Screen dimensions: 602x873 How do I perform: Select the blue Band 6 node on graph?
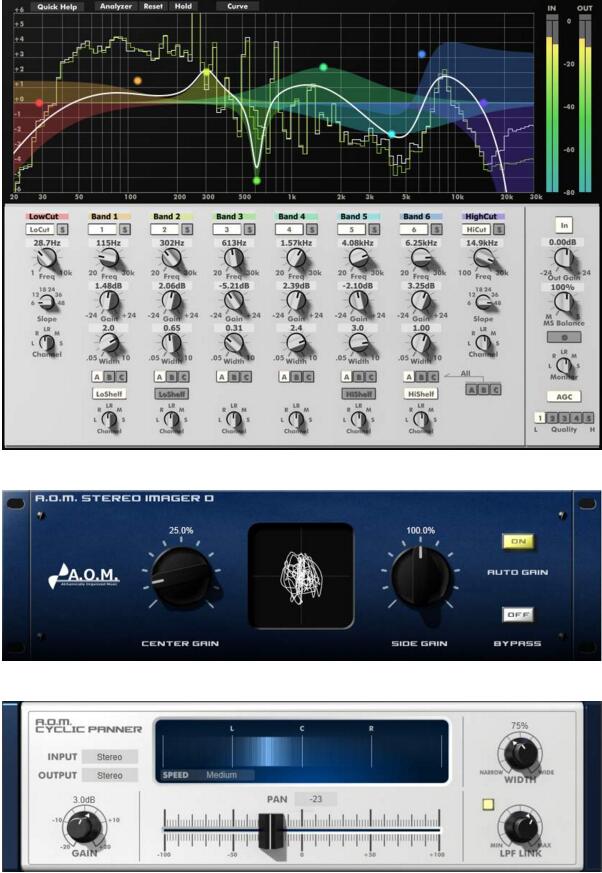point(422,54)
